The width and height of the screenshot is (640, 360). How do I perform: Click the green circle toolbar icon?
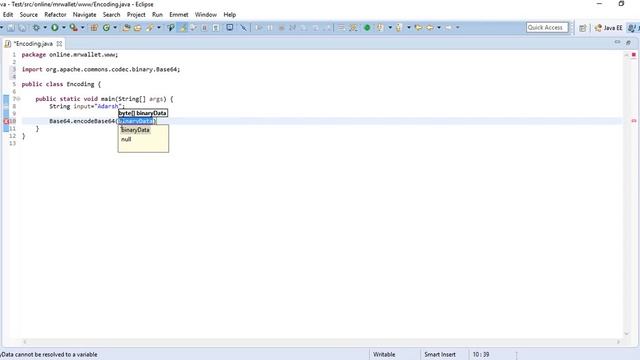point(367,28)
